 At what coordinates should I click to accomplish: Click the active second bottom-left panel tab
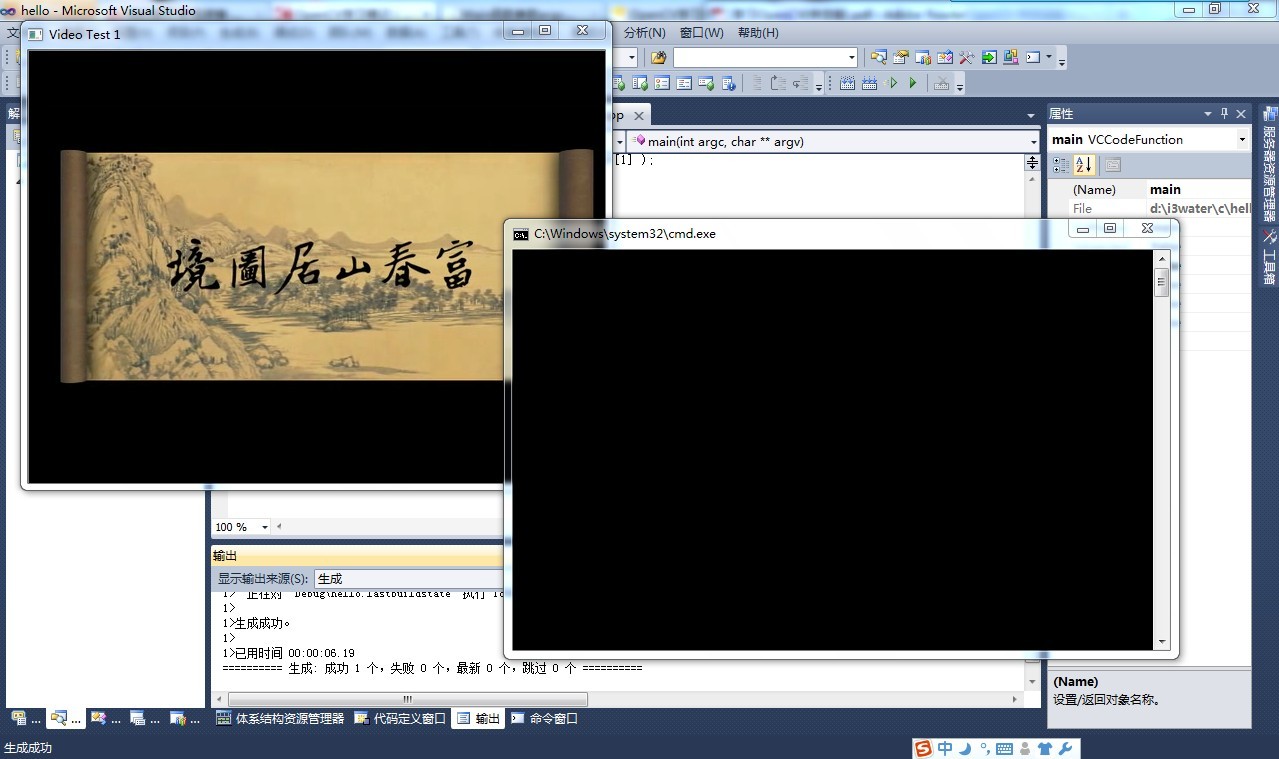point(65,718)
